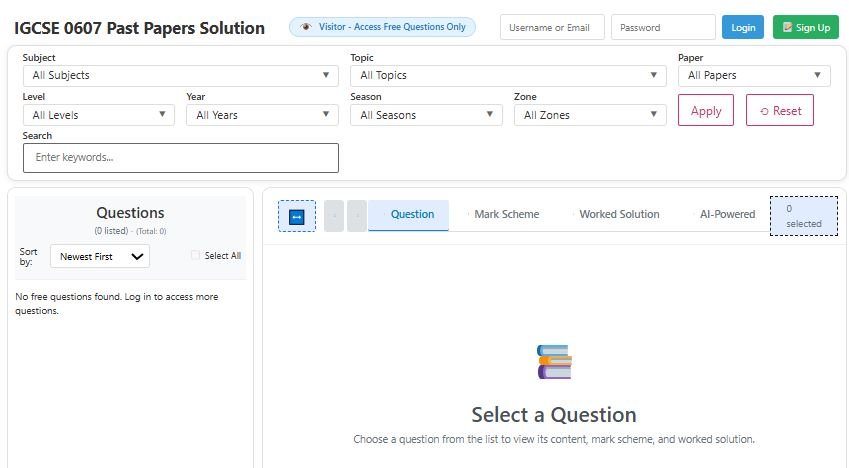849x468 pixels.
Task: Click the green Sign Up button
Action: (x=805, y=28)
